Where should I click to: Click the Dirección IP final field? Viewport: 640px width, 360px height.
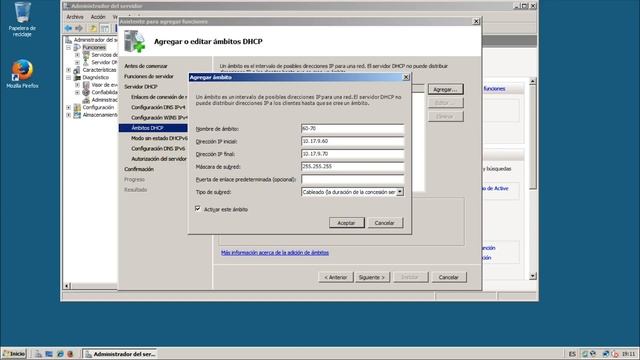[352, 154]
